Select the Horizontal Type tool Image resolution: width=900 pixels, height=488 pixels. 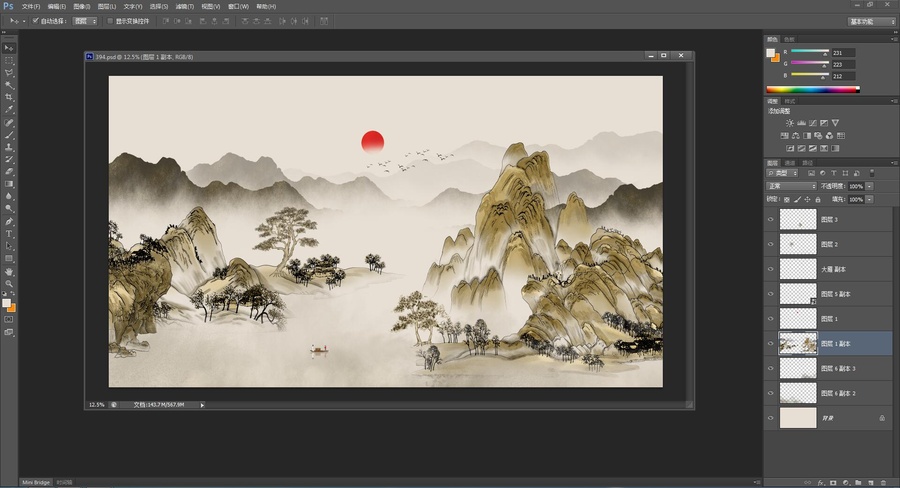coord(9,234)
